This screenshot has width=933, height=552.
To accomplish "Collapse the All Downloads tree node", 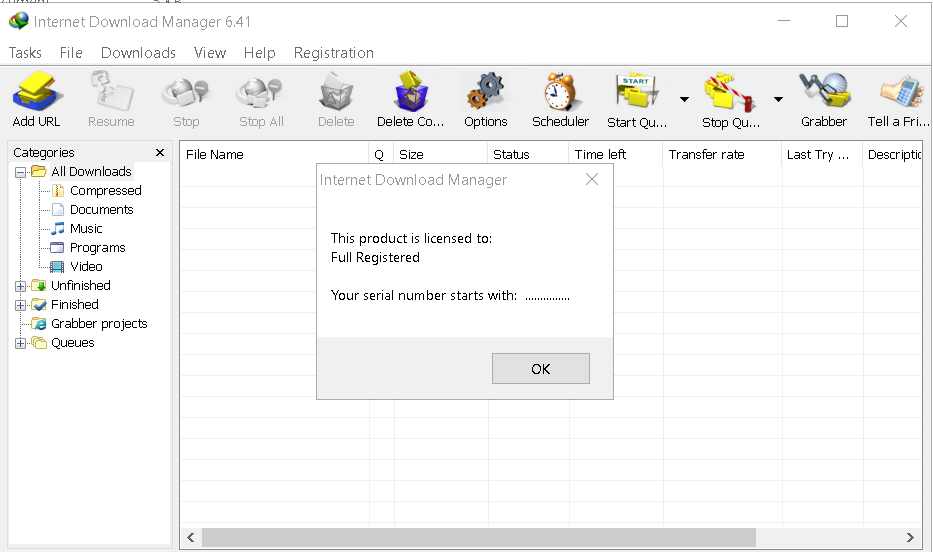I will 20,172.
